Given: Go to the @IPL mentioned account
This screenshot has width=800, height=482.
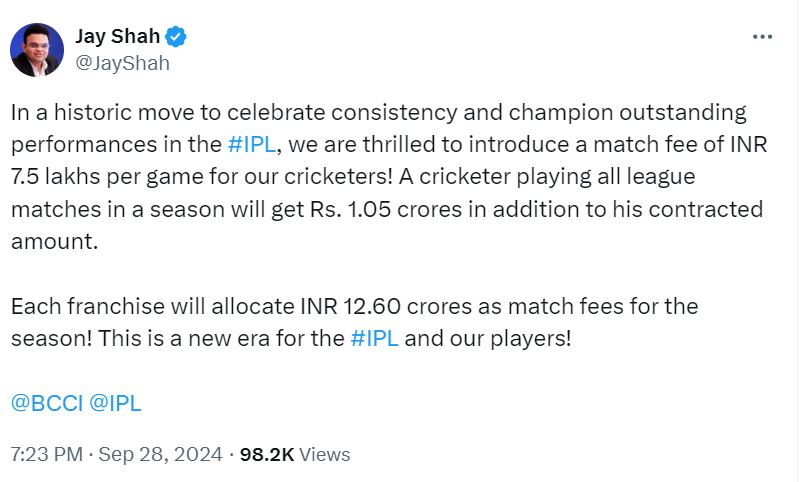Looking at the screenshot, I should coord(115,403).
